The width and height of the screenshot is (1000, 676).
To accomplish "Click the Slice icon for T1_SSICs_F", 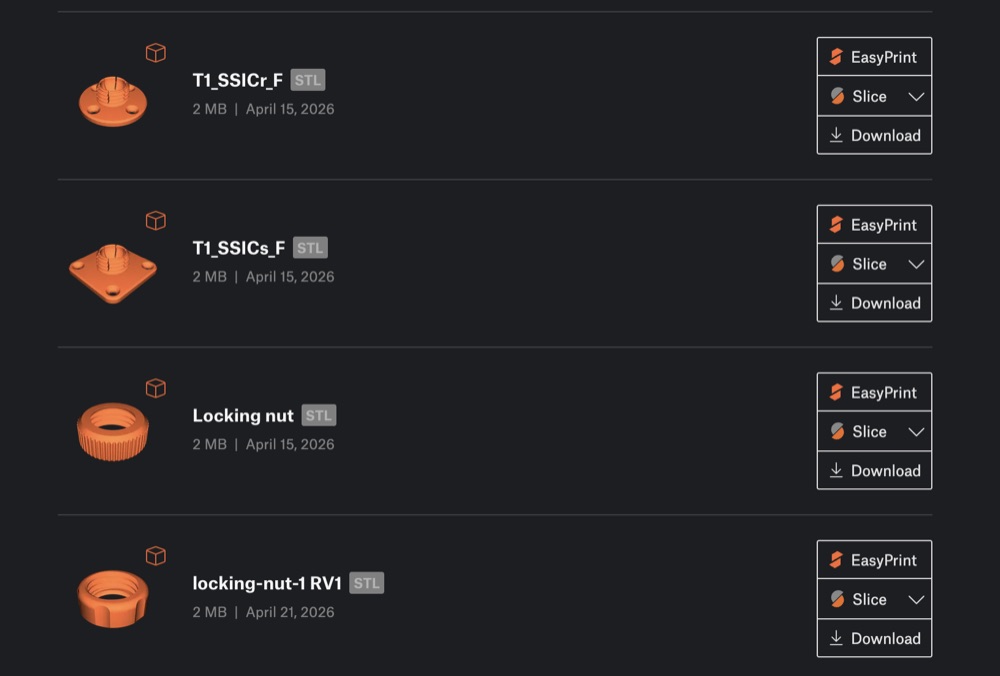I will pos(837,264).
